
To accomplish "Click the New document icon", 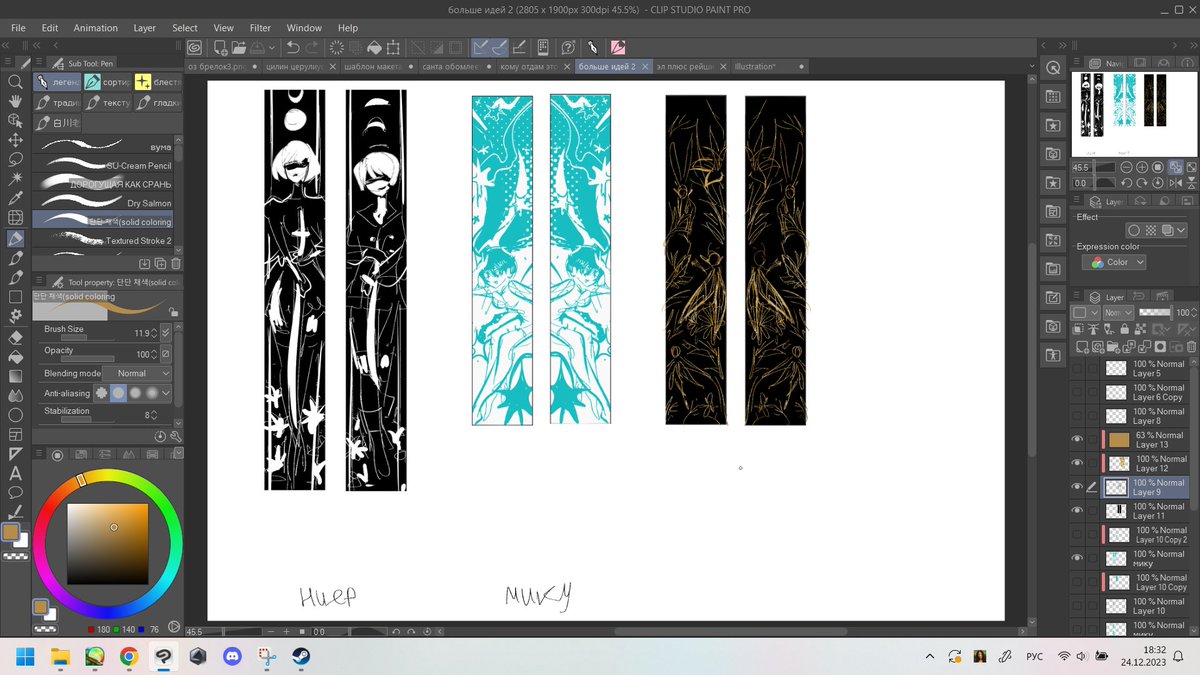I will point(221,47).
